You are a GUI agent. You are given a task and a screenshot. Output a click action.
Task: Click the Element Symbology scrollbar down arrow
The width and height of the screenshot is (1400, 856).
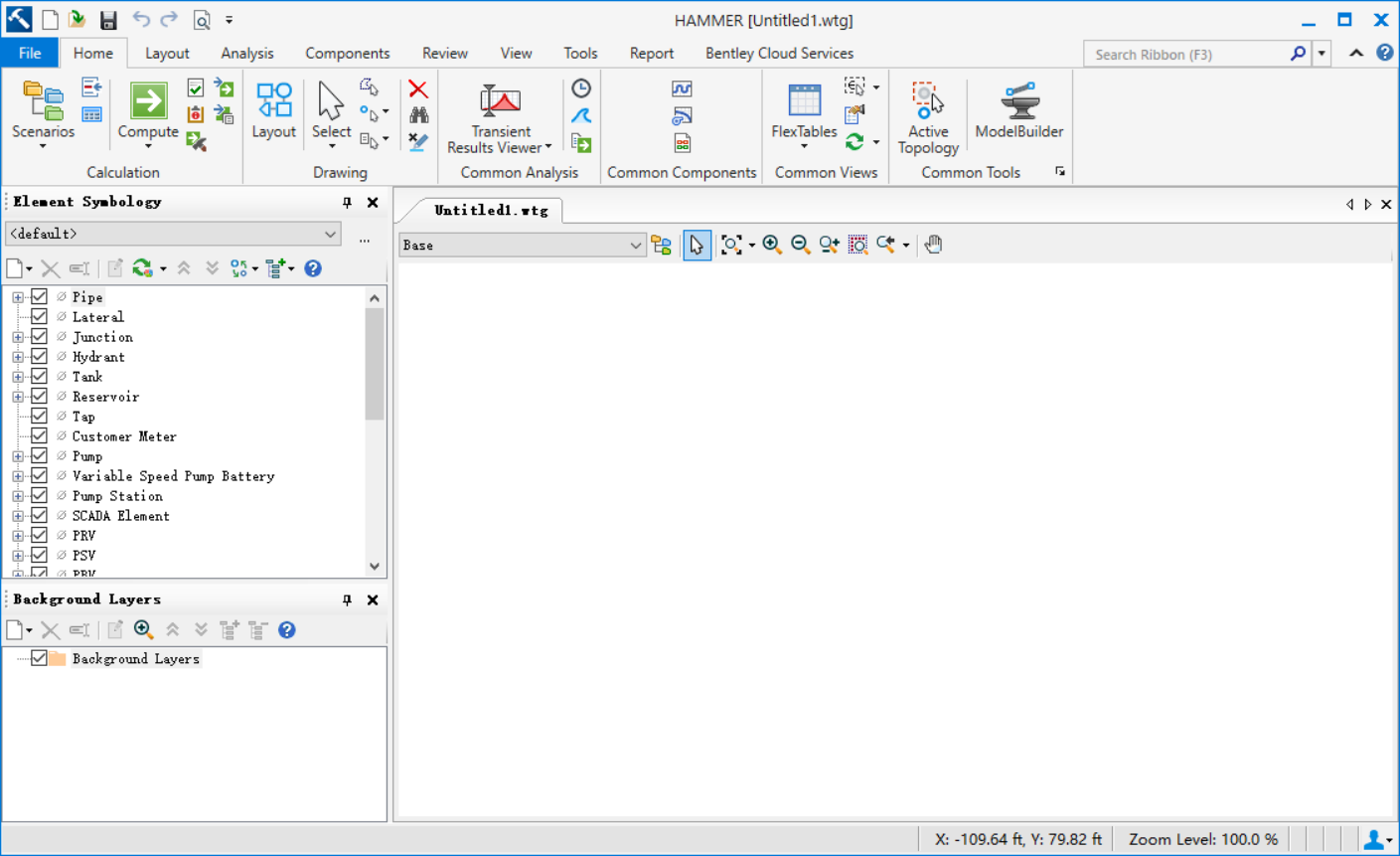(375, 567)
